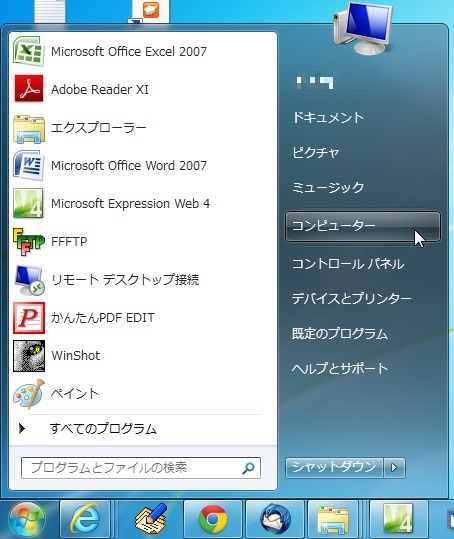Click the search magnifier icon
The height and width of the screenshot is (539, 454).
pos(248,468)
